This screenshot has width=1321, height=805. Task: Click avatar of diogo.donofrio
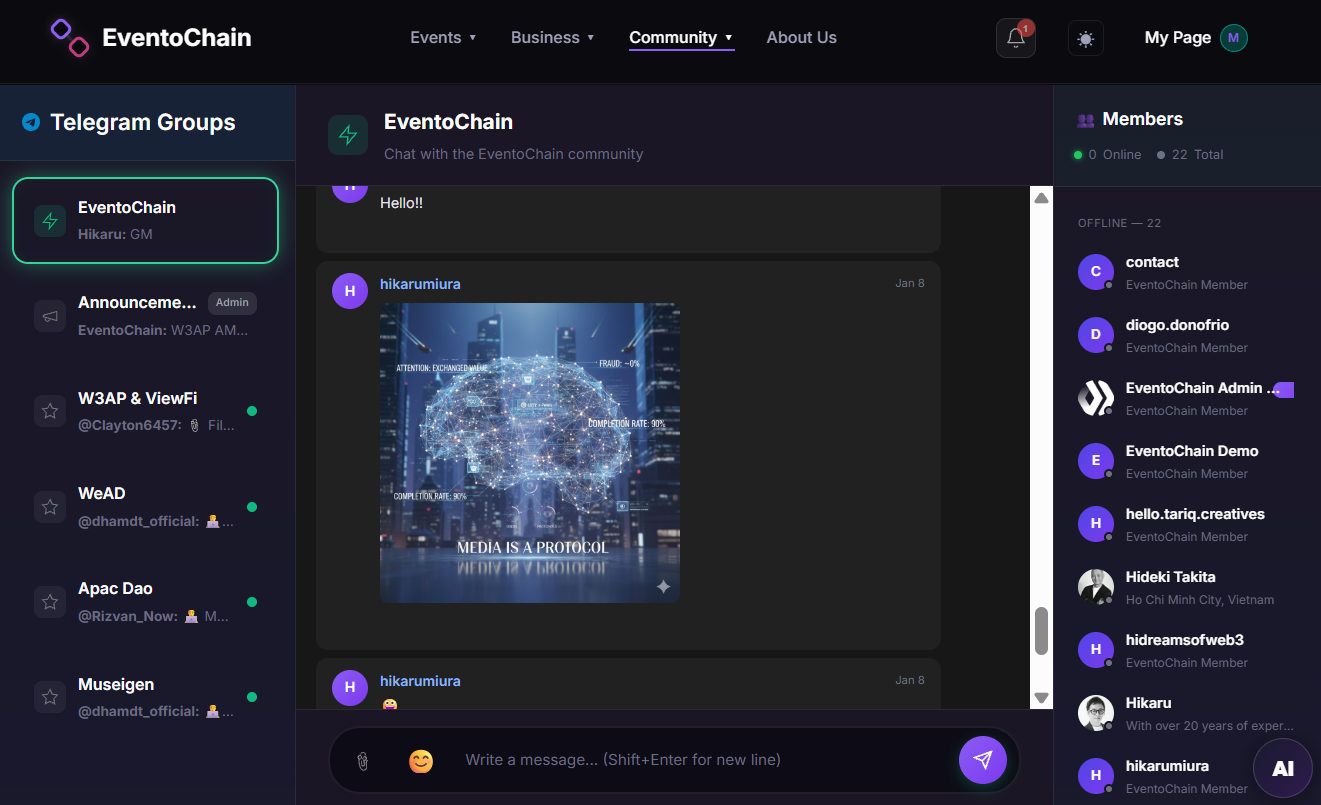point(1096,335)
